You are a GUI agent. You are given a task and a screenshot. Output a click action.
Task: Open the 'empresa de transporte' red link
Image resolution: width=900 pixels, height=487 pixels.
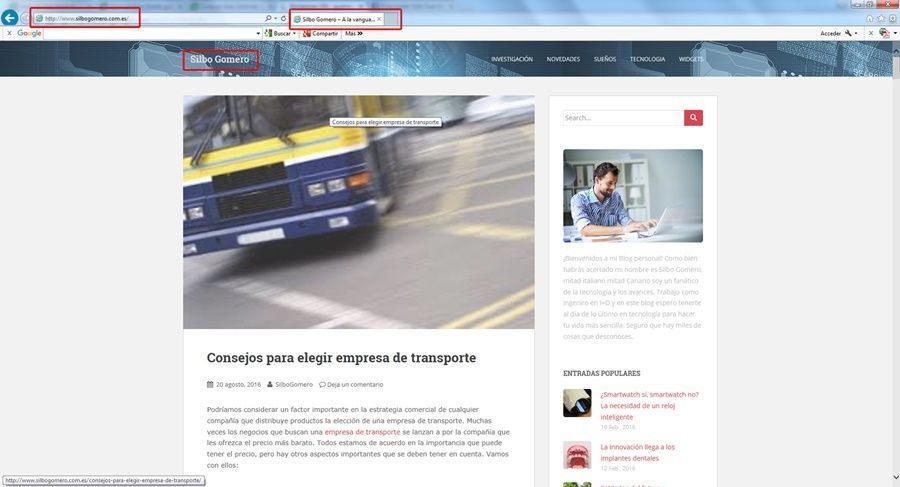362,432
